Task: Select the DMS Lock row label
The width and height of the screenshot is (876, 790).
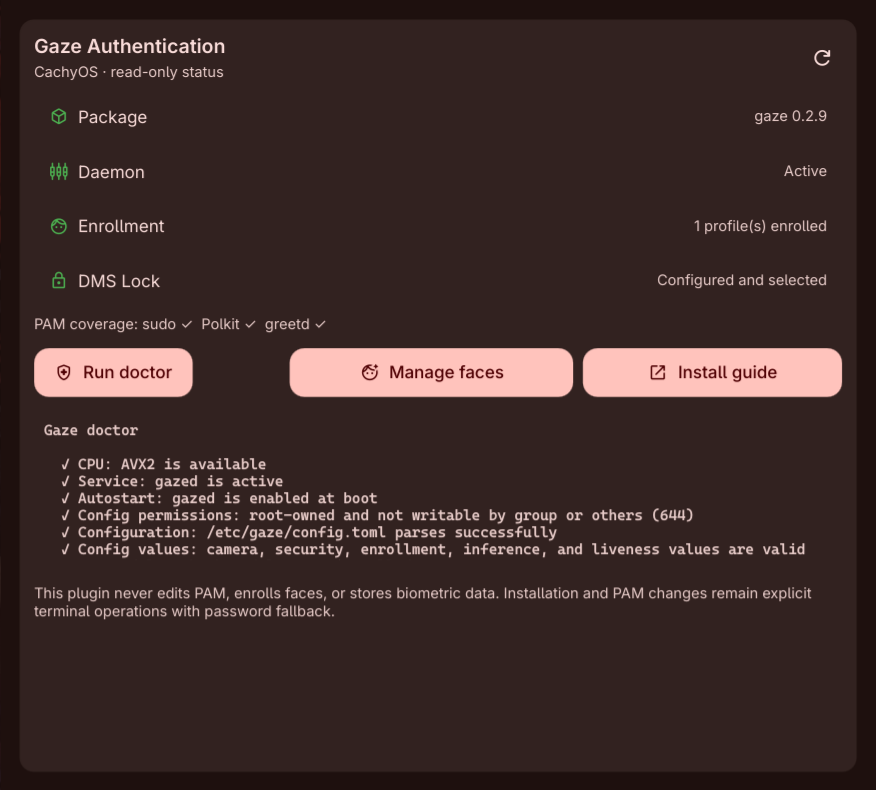Action: 119,281
